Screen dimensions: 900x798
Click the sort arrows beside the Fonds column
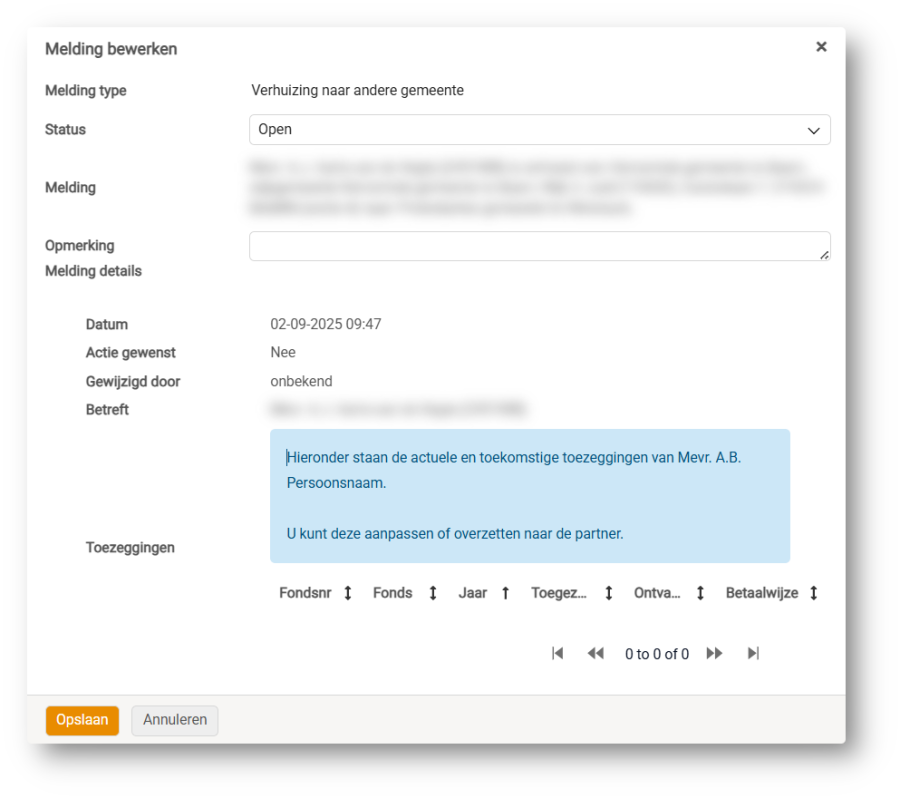click(x=433, y=593)
